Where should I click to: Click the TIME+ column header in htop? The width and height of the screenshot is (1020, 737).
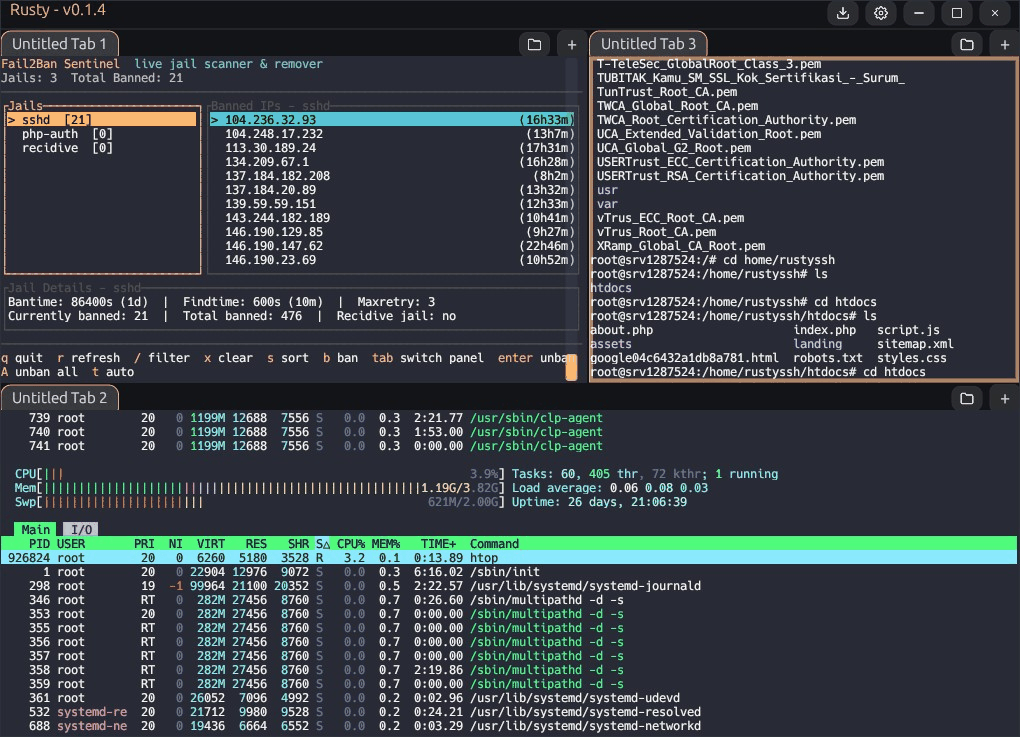coord(438,544)
